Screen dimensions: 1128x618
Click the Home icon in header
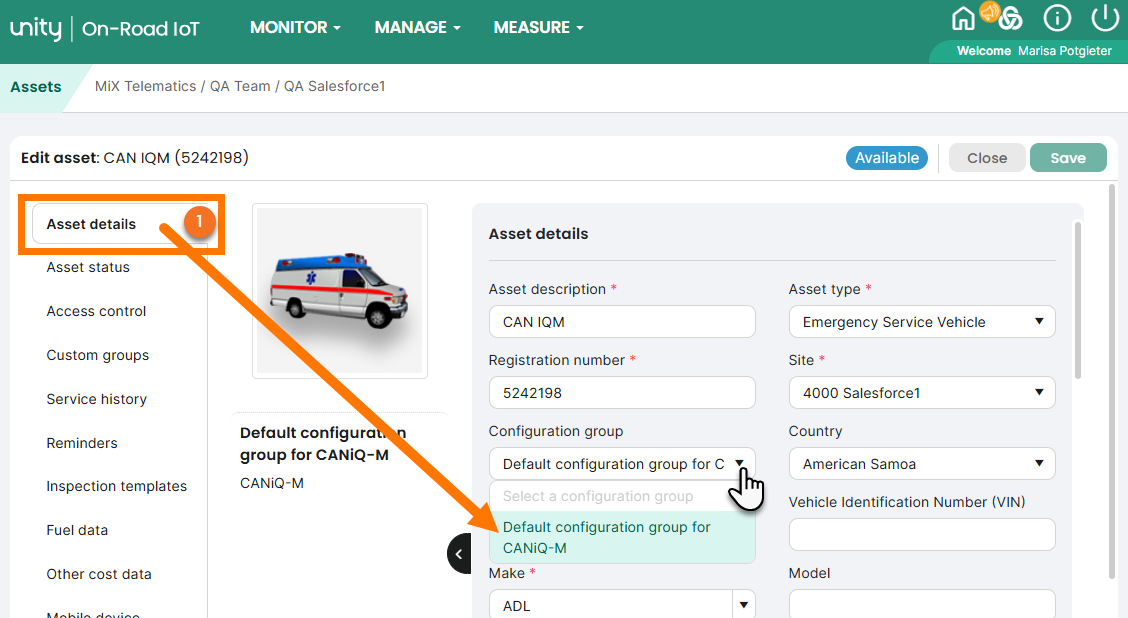coord(963,19)
